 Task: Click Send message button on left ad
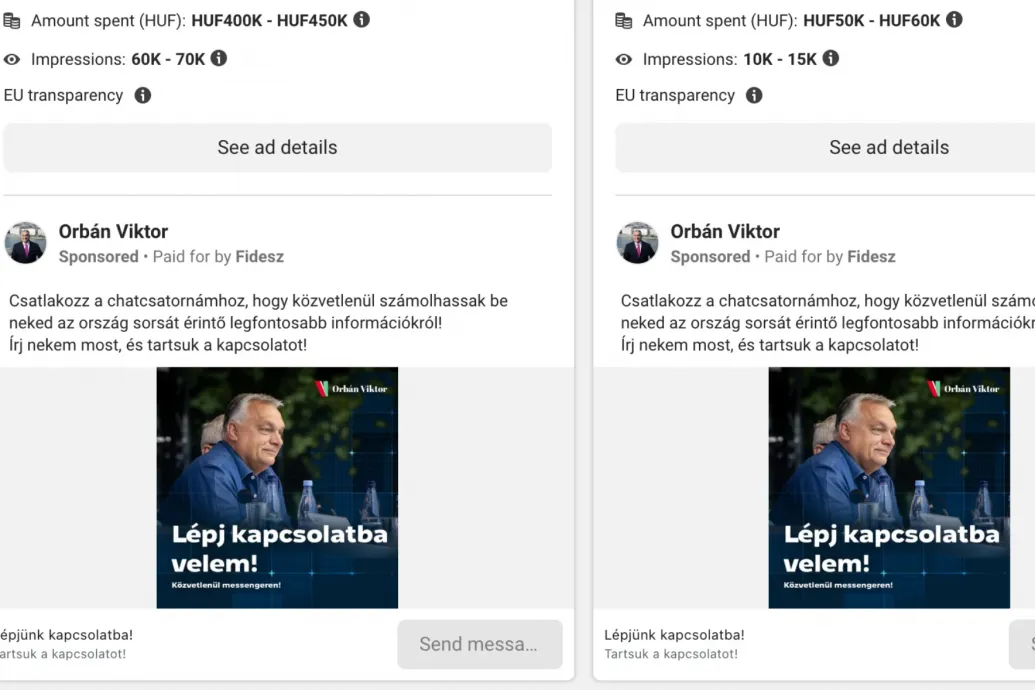(480, 644)
